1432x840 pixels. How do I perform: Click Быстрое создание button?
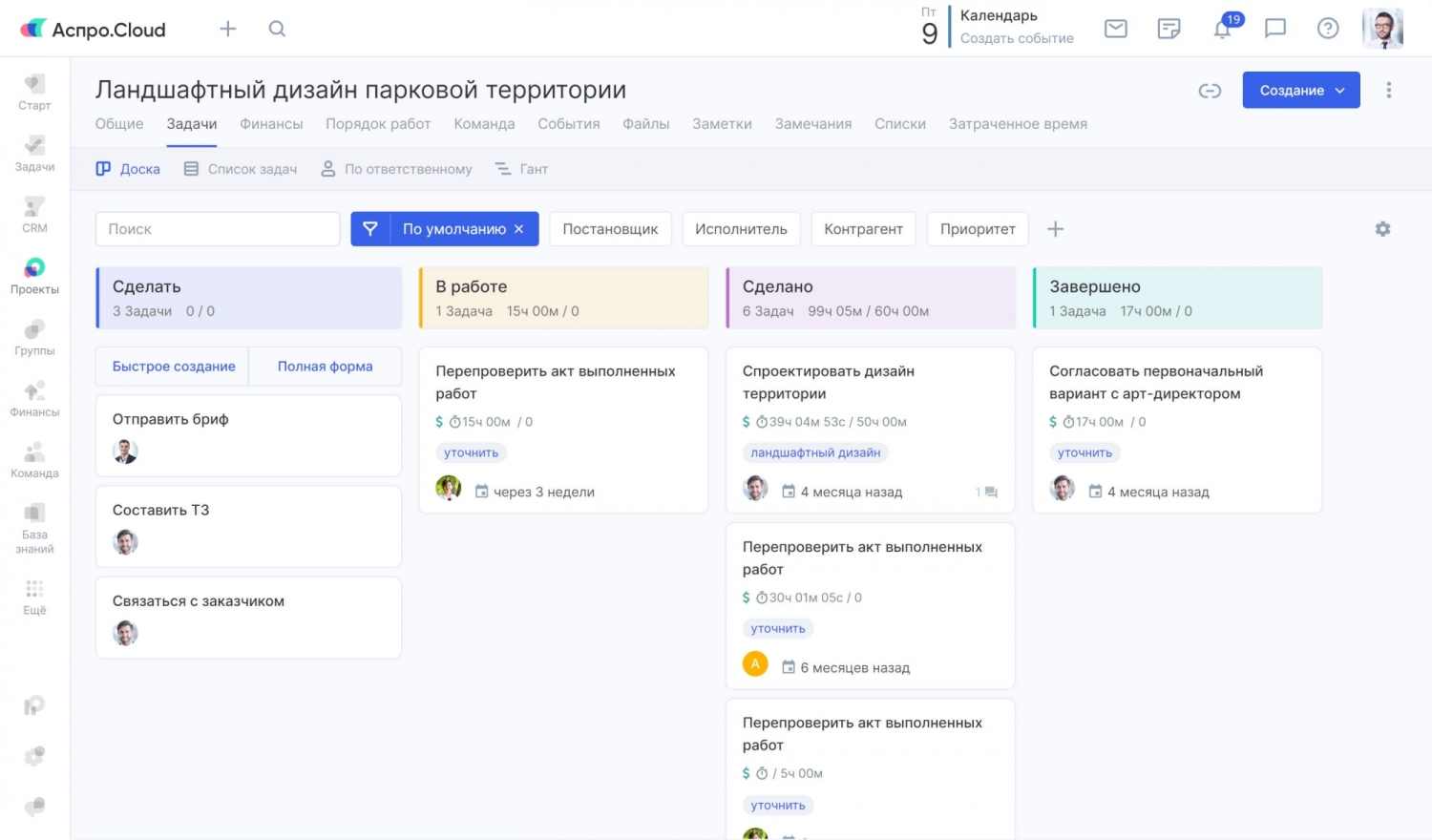coord(174,367)
